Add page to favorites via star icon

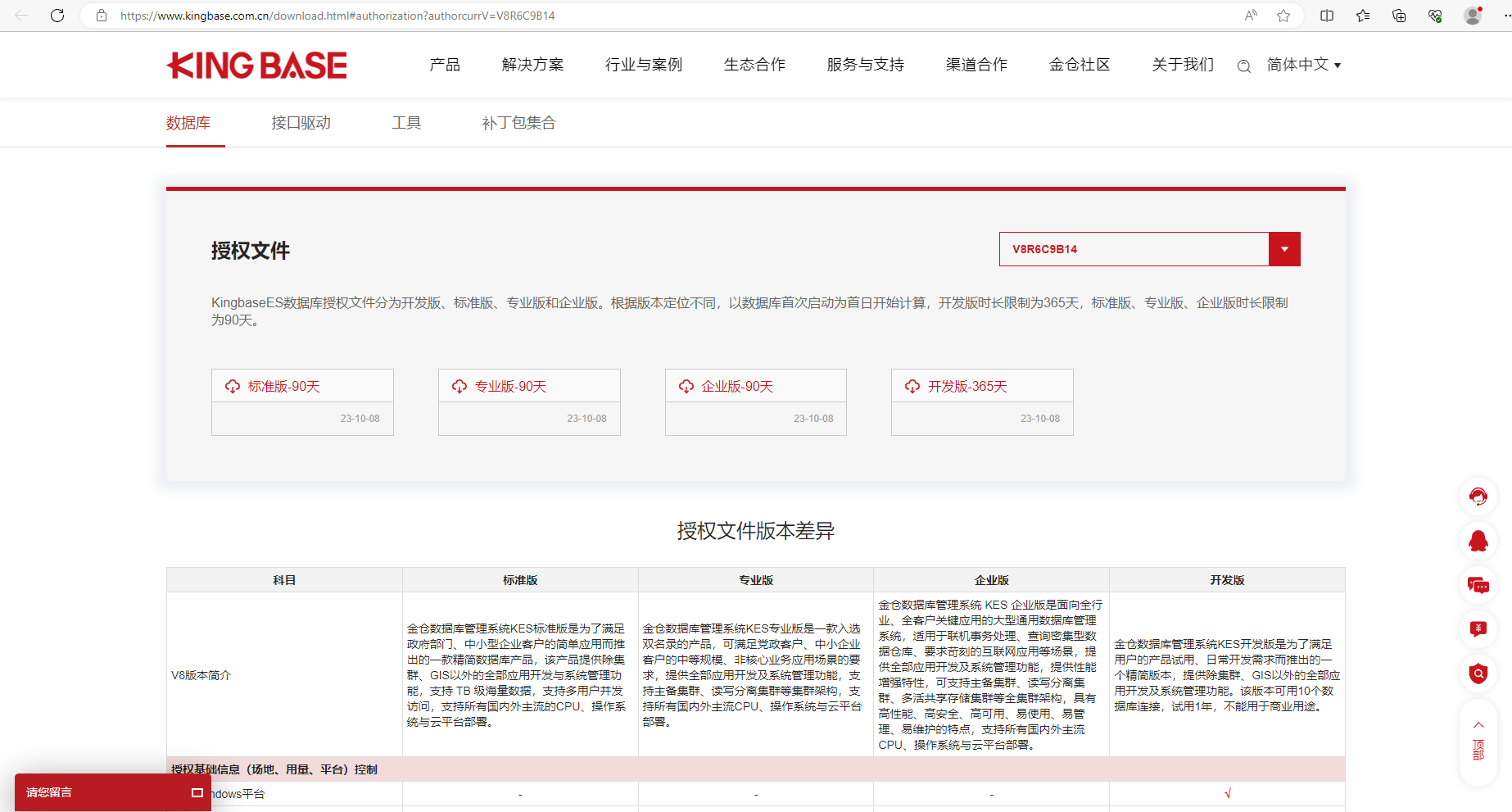[x=1283, y=15]
